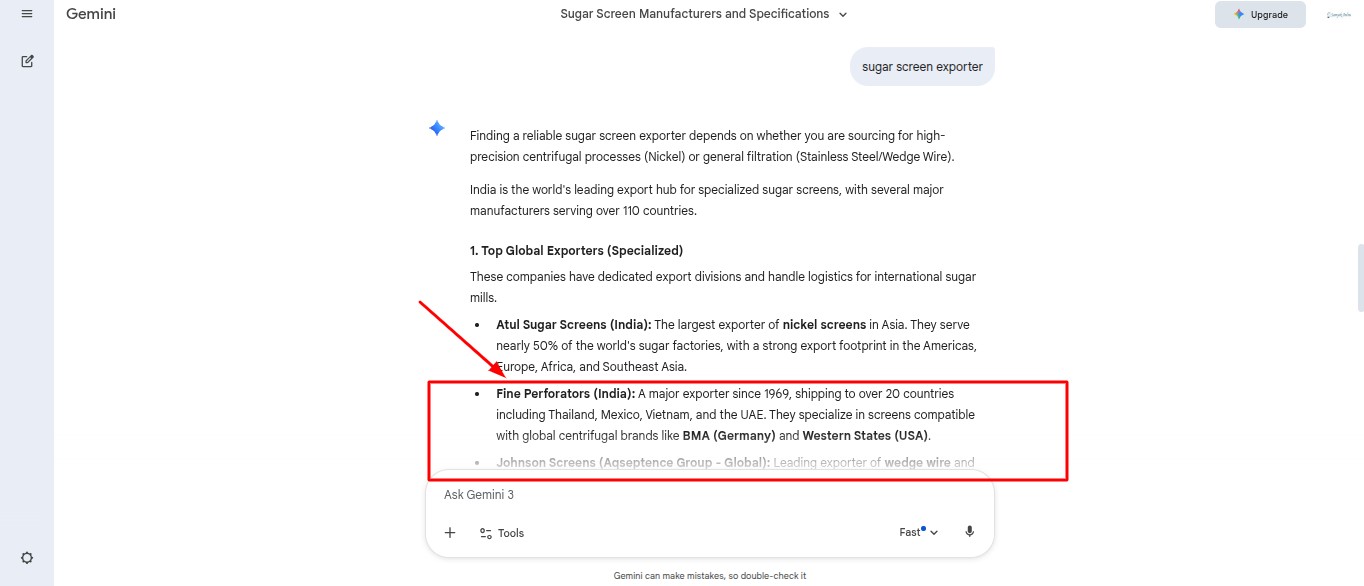Open the Tools option in prompt box
This screenshot has width=1364, height=586.
pos(502,533)
